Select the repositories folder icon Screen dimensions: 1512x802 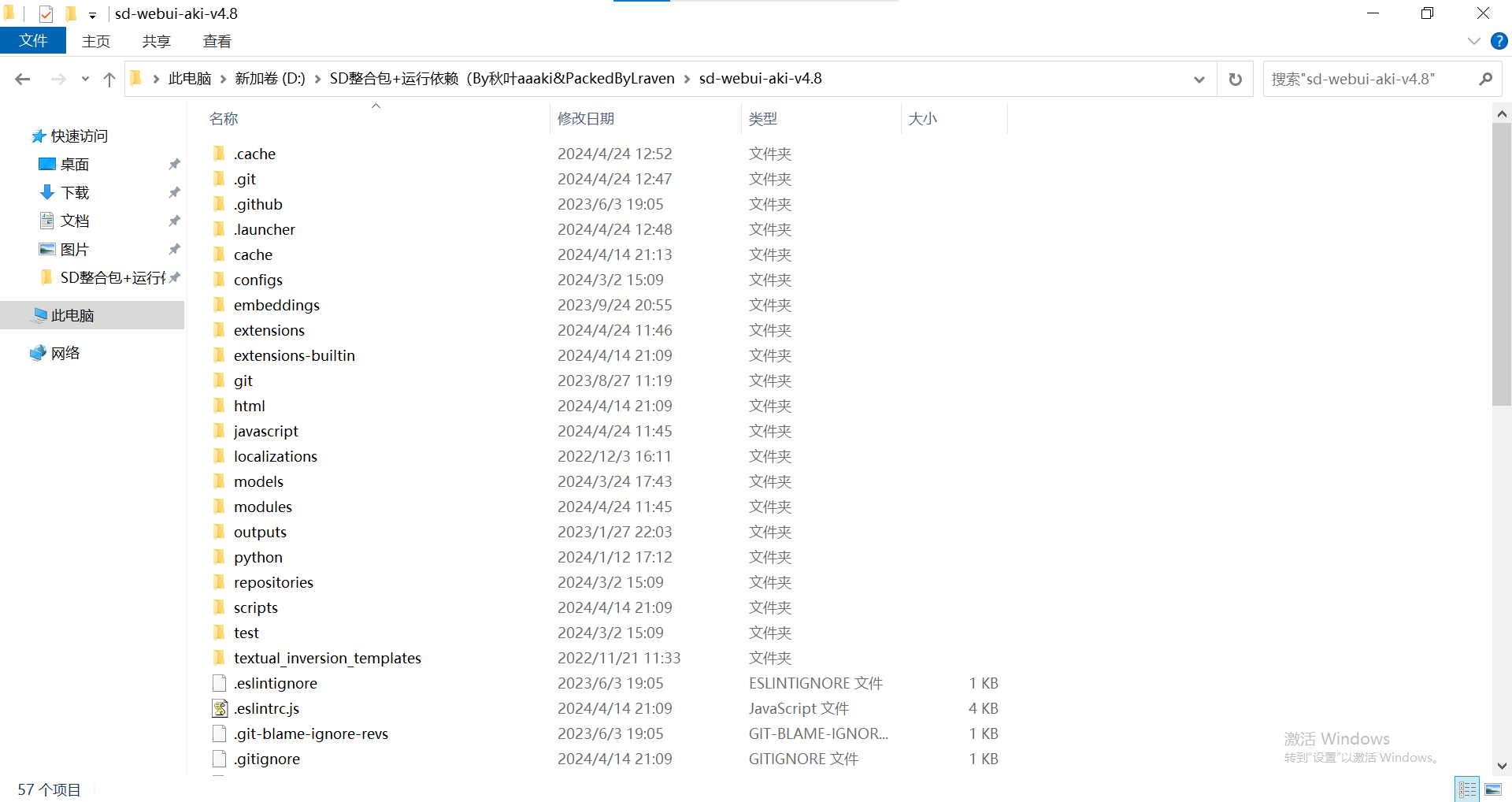pos(220,582)
